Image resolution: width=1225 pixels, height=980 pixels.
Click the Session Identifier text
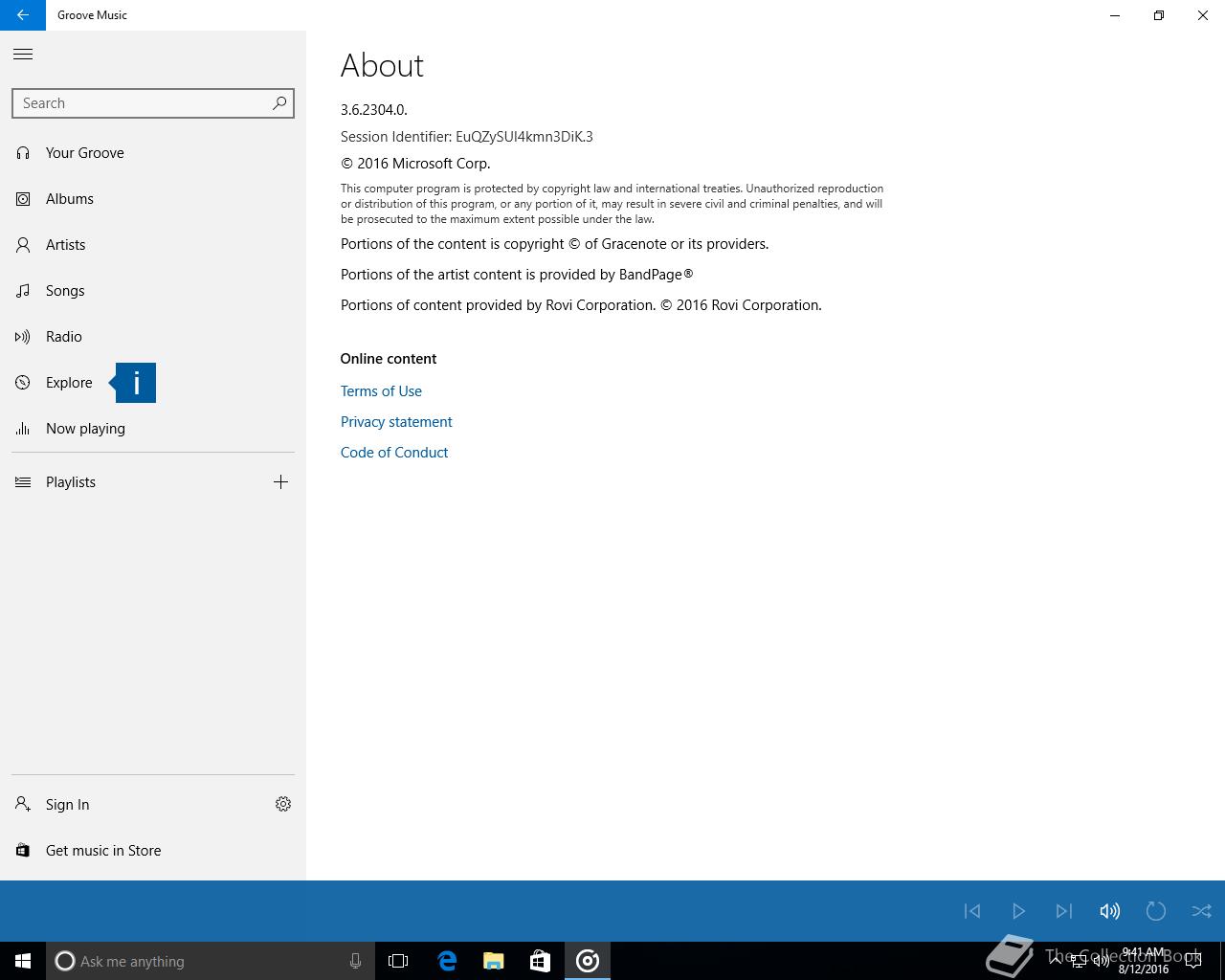click(x=467, y=137)
